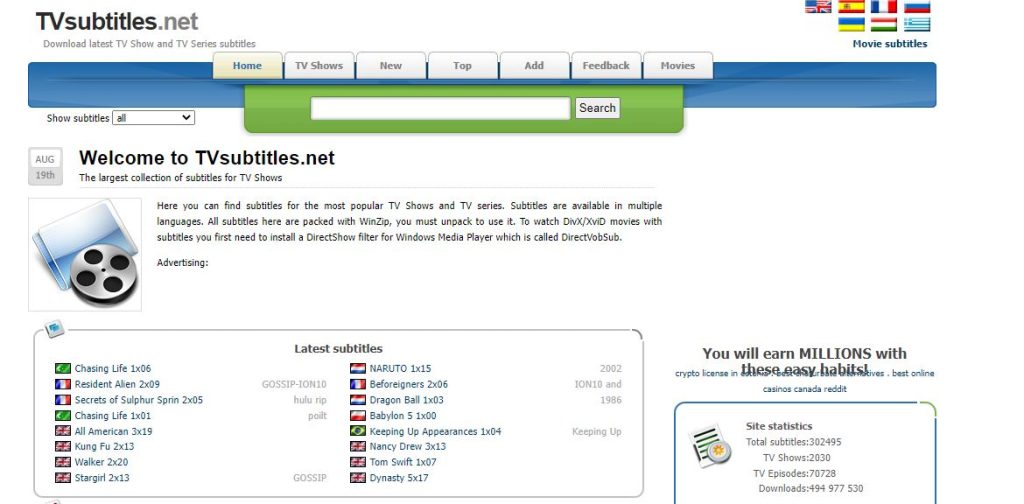Image resolution: width=1024 pixels, height=504 pixels.
Task: Open the Movie subtitles link
Action: click(x=889, y=44)
